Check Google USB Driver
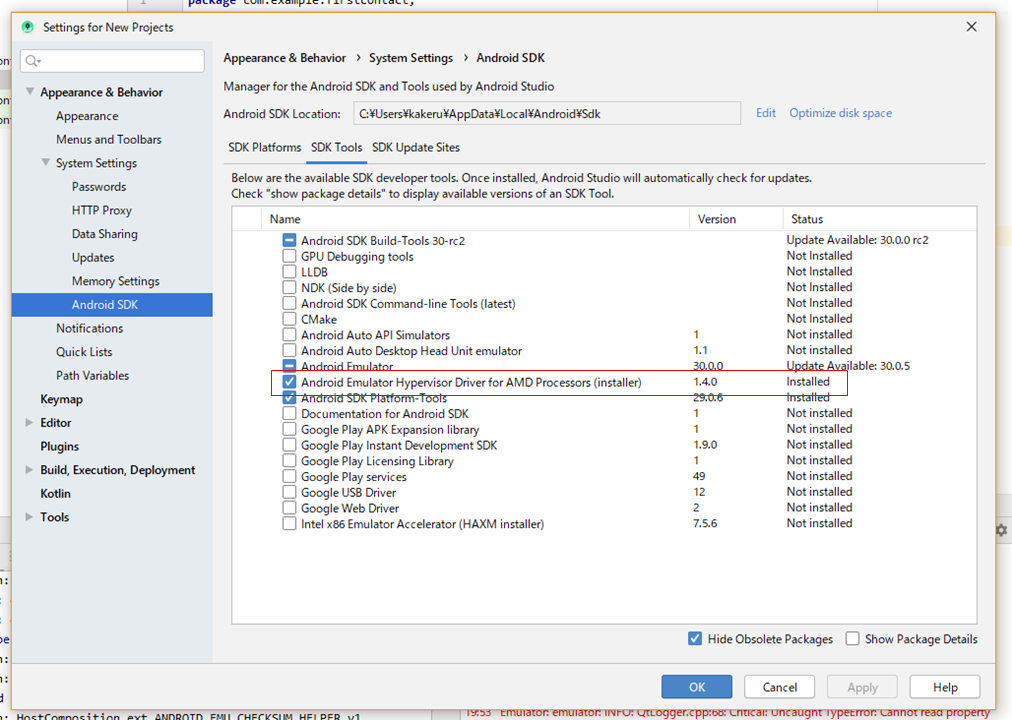 point(289,492)
